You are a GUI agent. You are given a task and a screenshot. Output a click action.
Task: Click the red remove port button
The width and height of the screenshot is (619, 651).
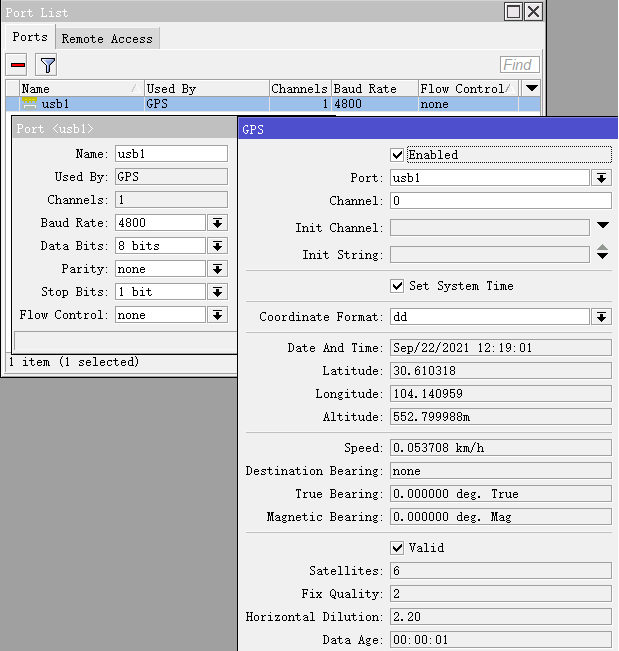pyautogui.click(x=17, y=65)
